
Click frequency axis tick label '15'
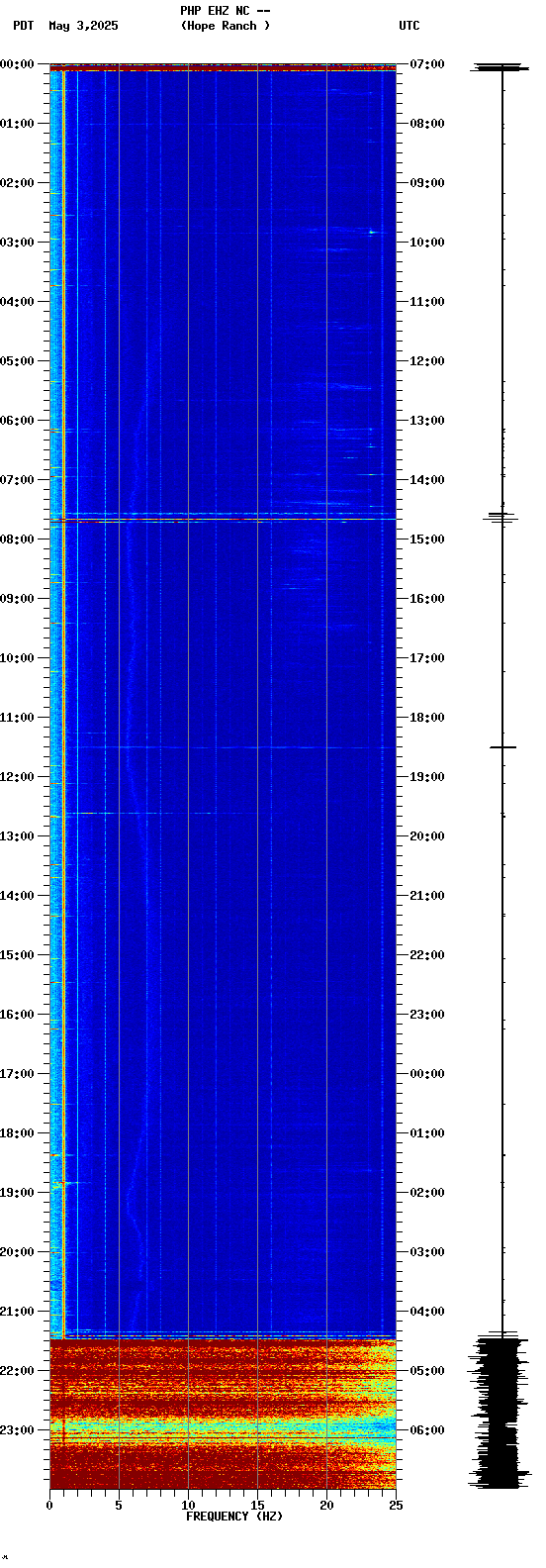tap(257, 1506)
